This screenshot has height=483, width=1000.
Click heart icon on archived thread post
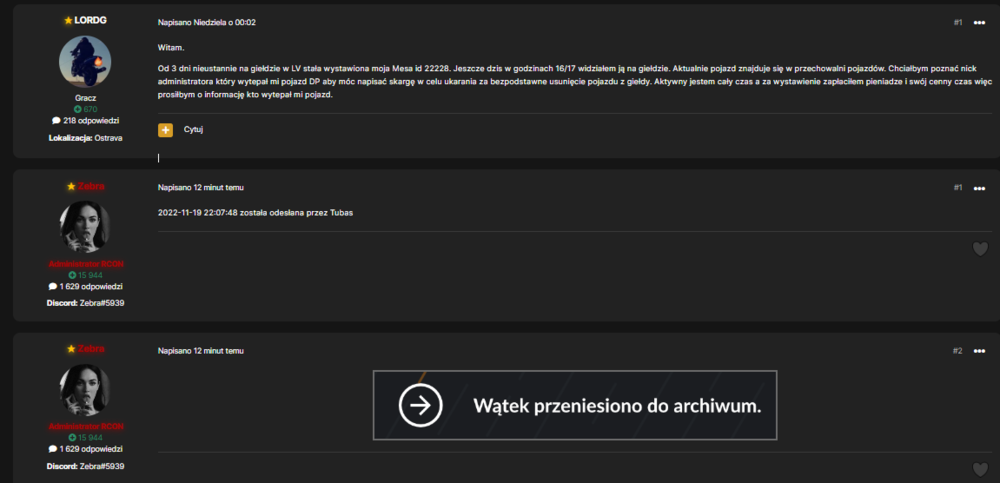(x=980, y=470)
